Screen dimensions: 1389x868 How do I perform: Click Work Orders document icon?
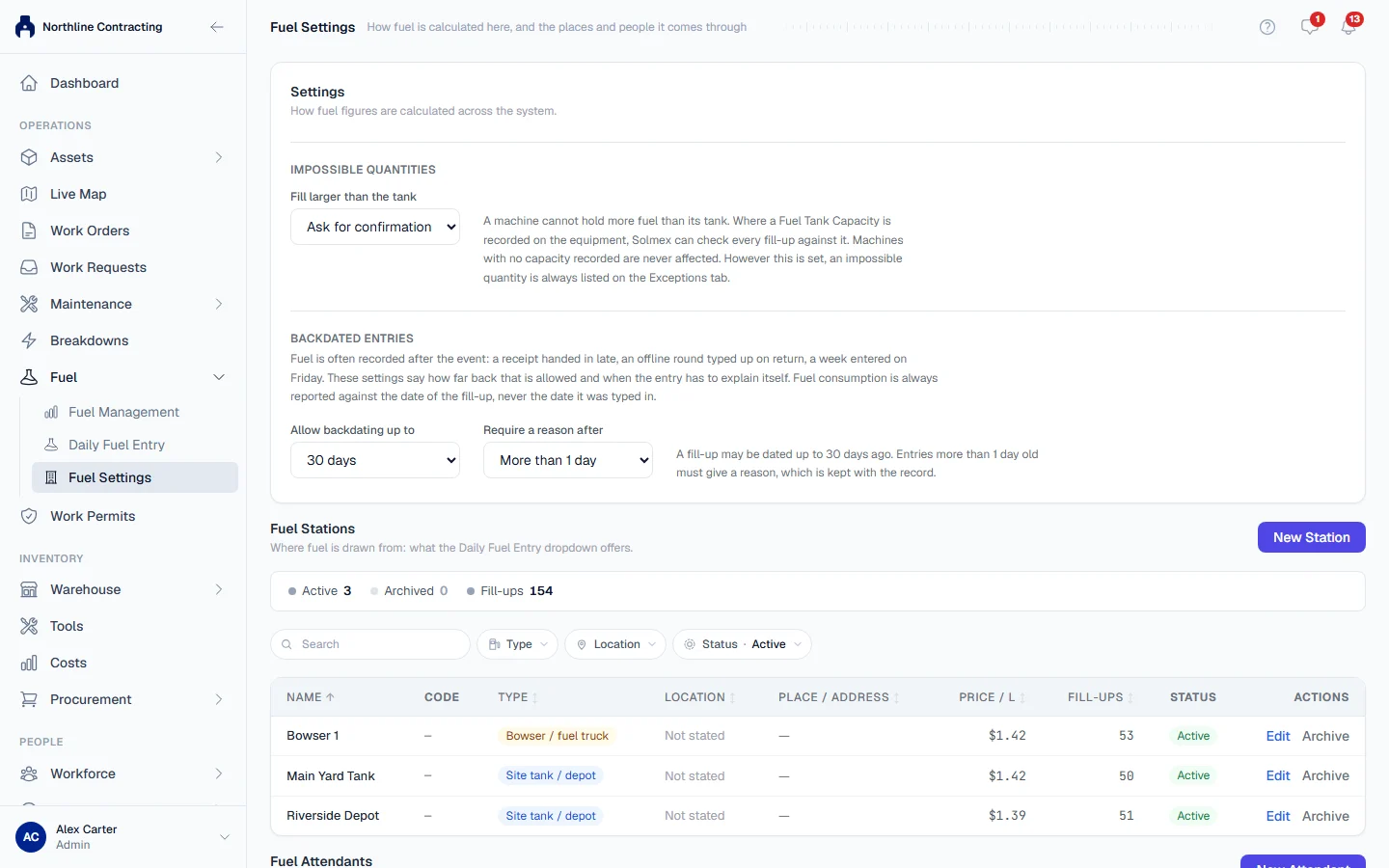pos(29,231)
